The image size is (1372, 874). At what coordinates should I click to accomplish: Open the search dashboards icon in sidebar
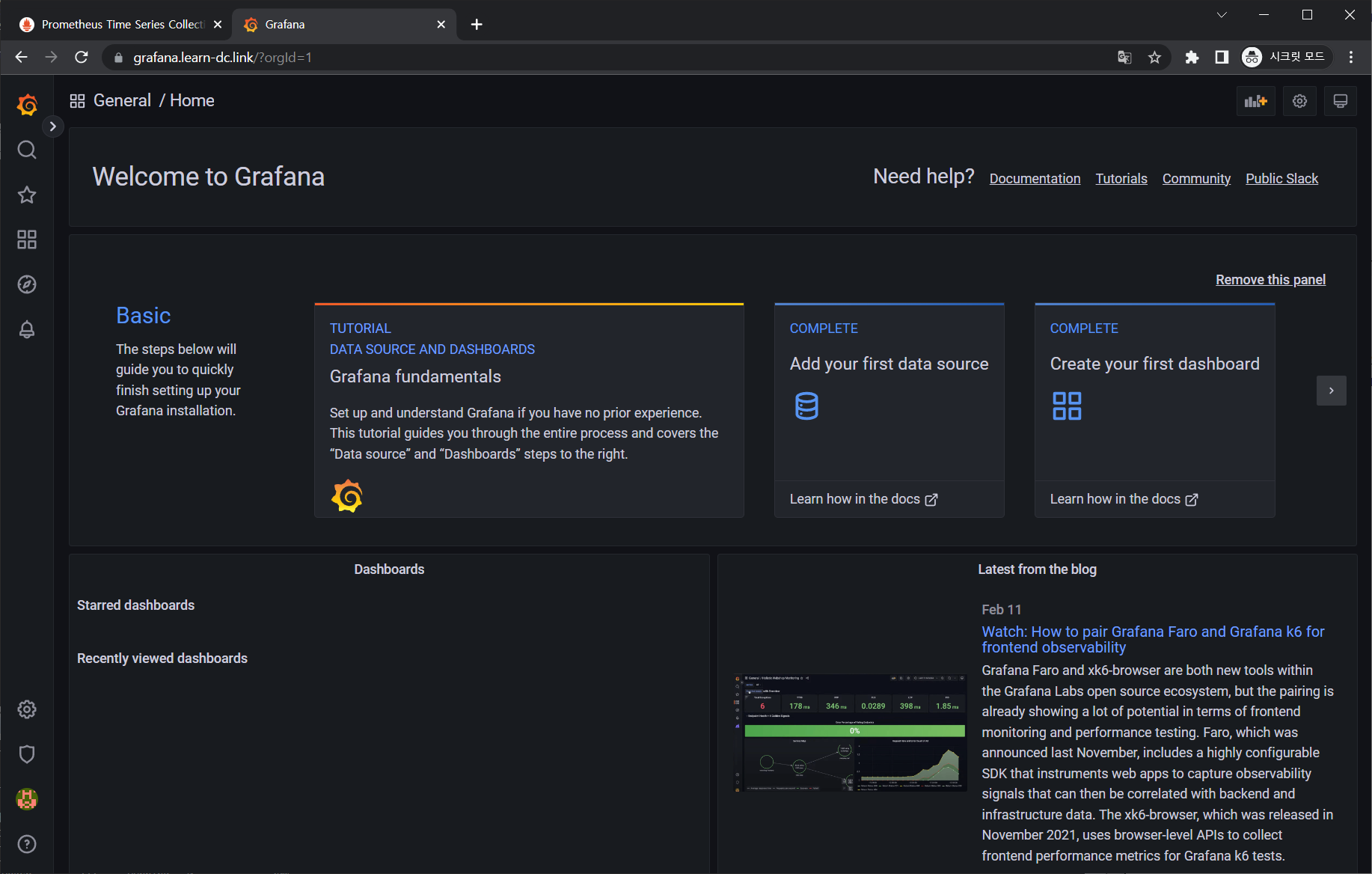[x=27, y=150]
